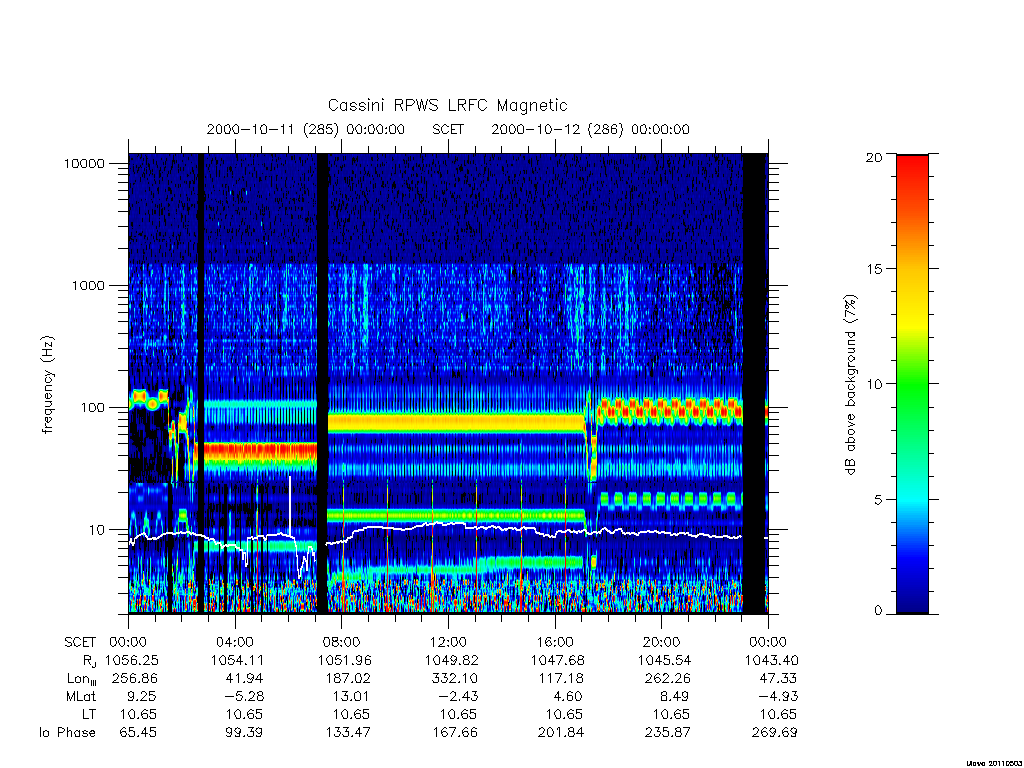Viewport: 1024px width, 768px height.
Task: Click the Io Phase row label
Action: (67, 733)
